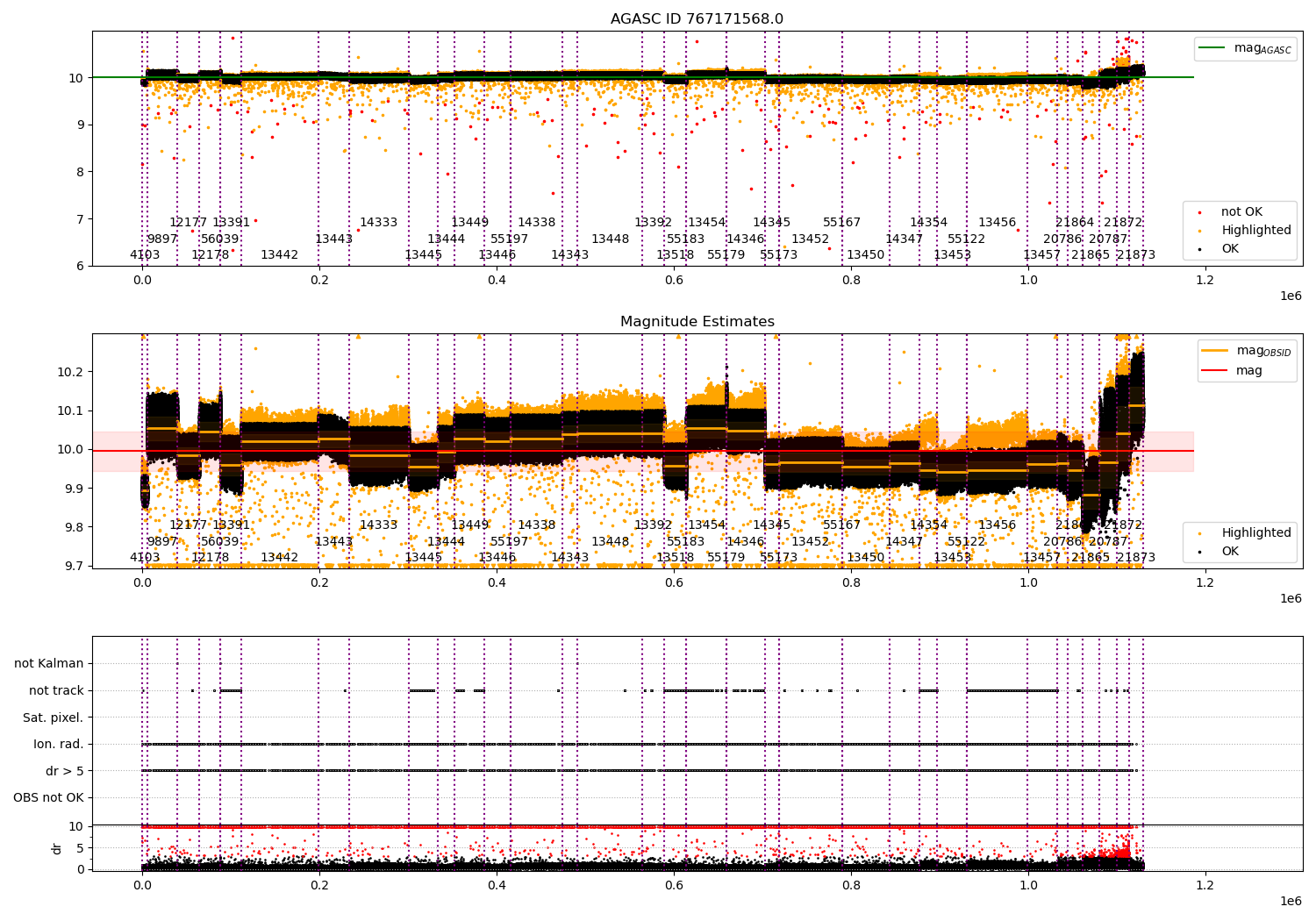
Task: Click the 10.2 y-axis tick label
Action: pyautogui.click(x=70, y=372)
